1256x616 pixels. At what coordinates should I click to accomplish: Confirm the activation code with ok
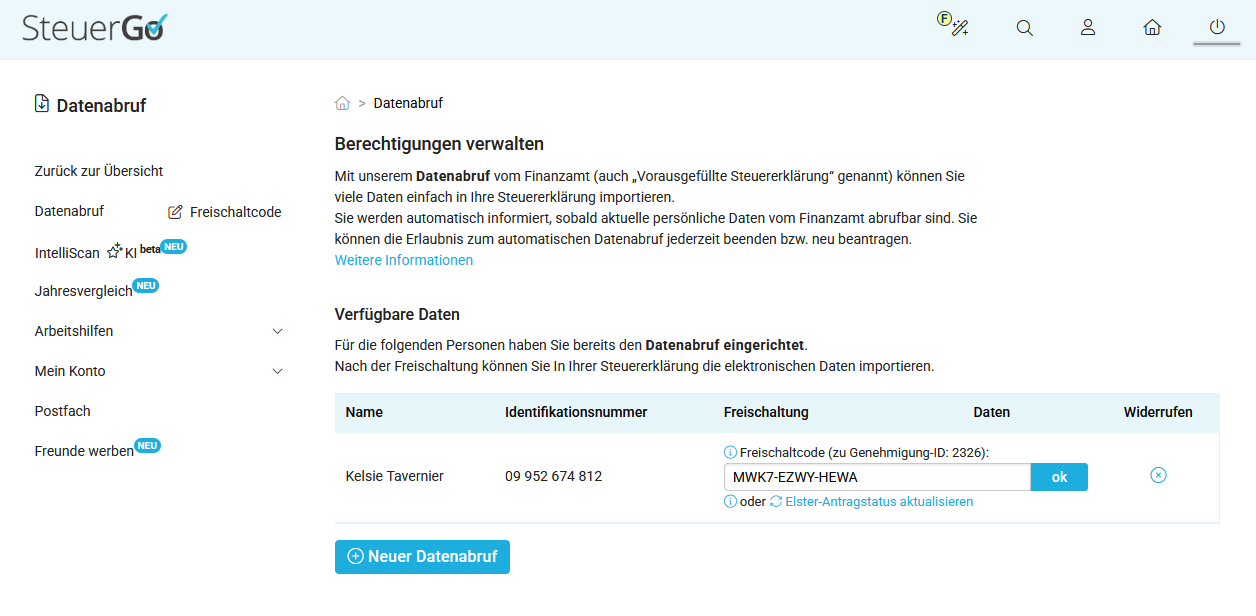pos(1059,477)
